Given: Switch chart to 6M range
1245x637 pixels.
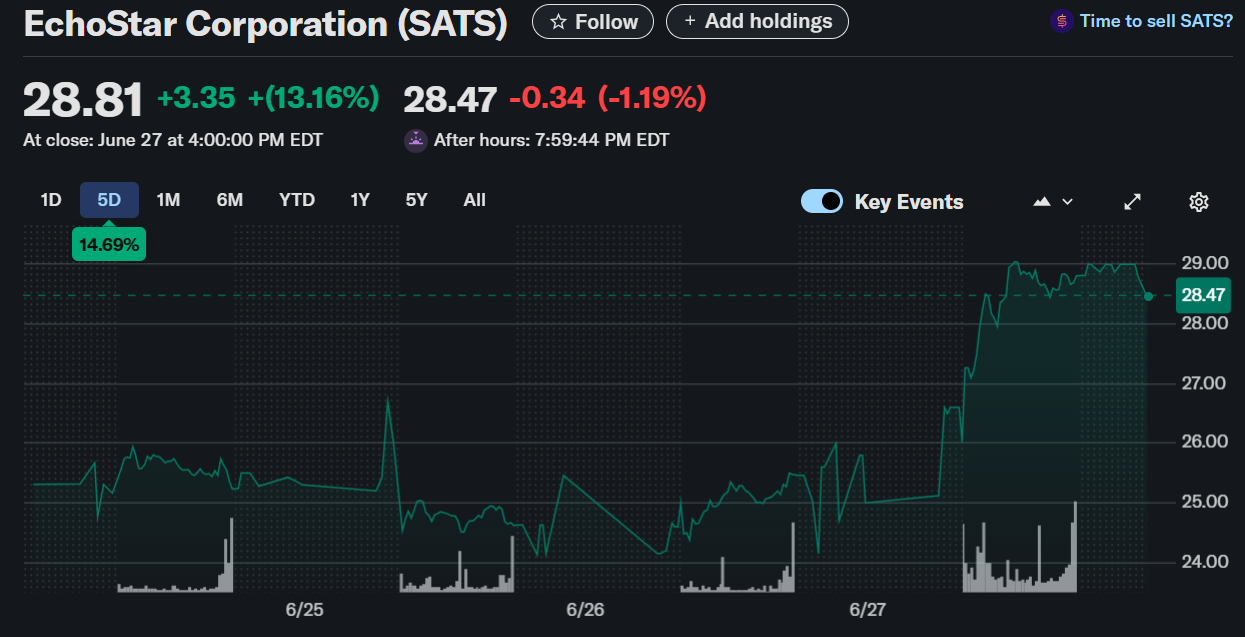Looking at the screenshot, I should tap(230, 200).
